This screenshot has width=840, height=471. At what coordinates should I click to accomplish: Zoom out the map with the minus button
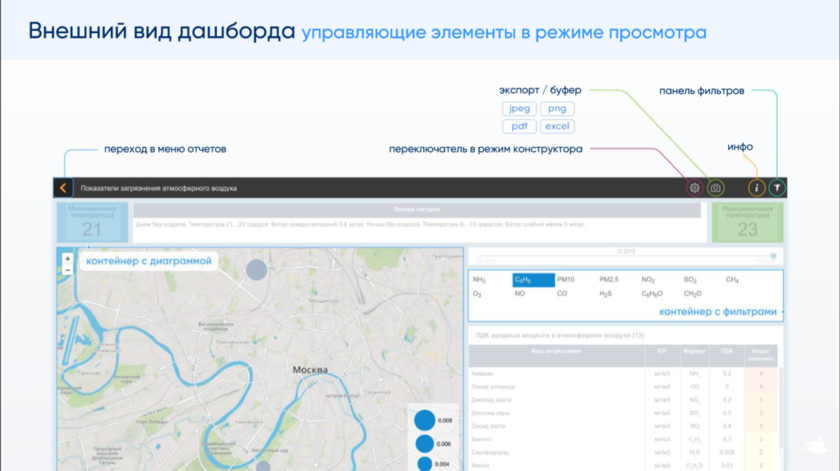point(68,271)
